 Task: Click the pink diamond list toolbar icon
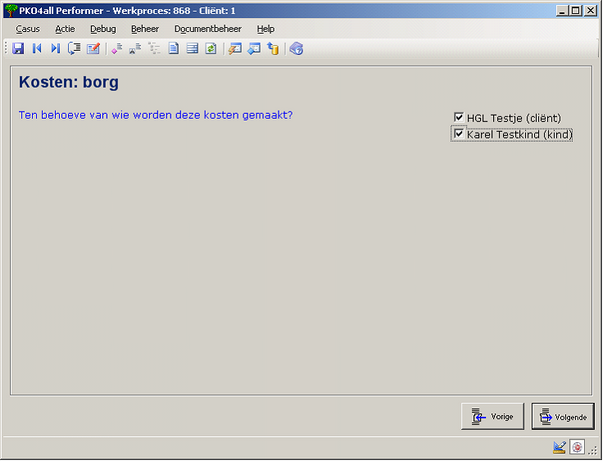pyautogui.click(x=117, y=48)
